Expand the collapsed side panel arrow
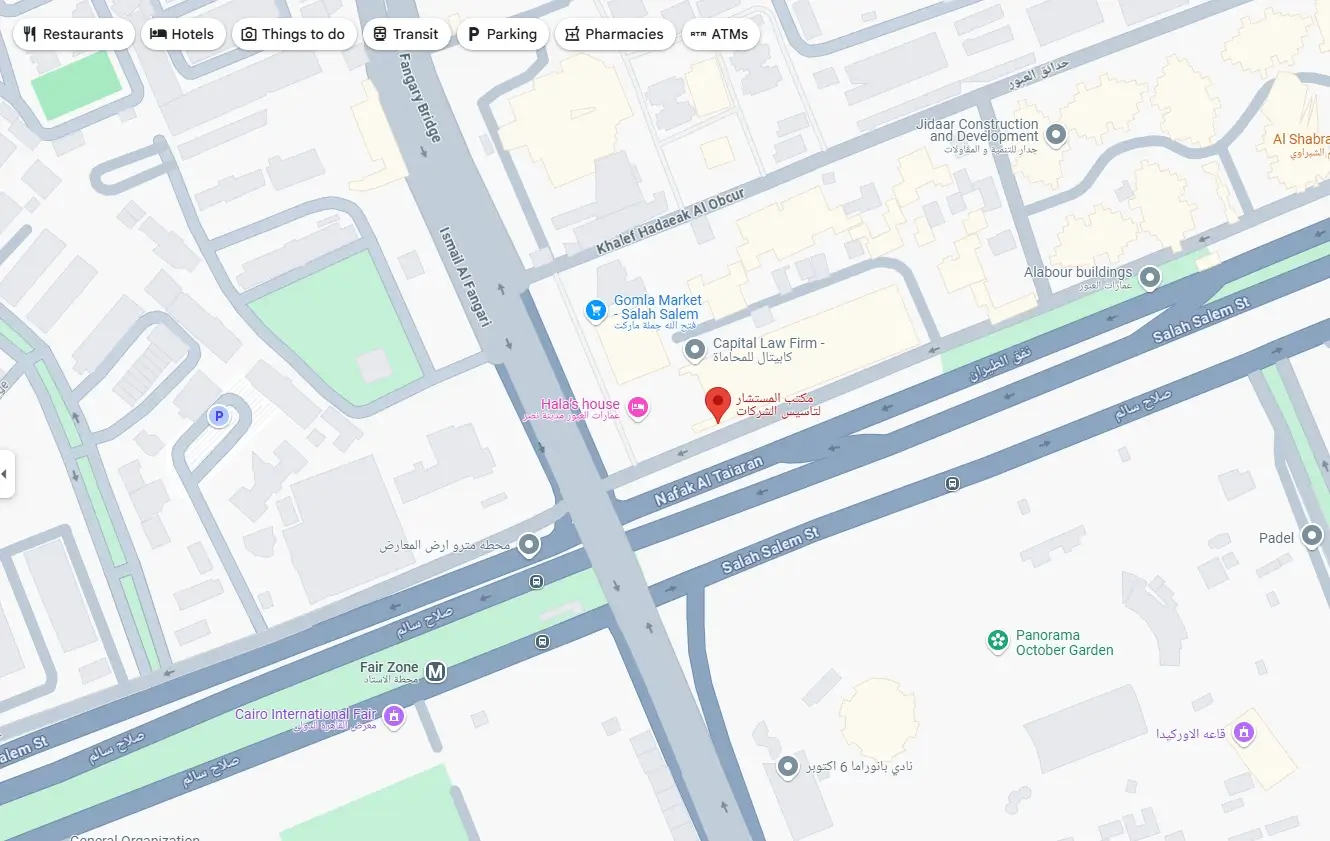1330x841 pixels. (6, 473)
